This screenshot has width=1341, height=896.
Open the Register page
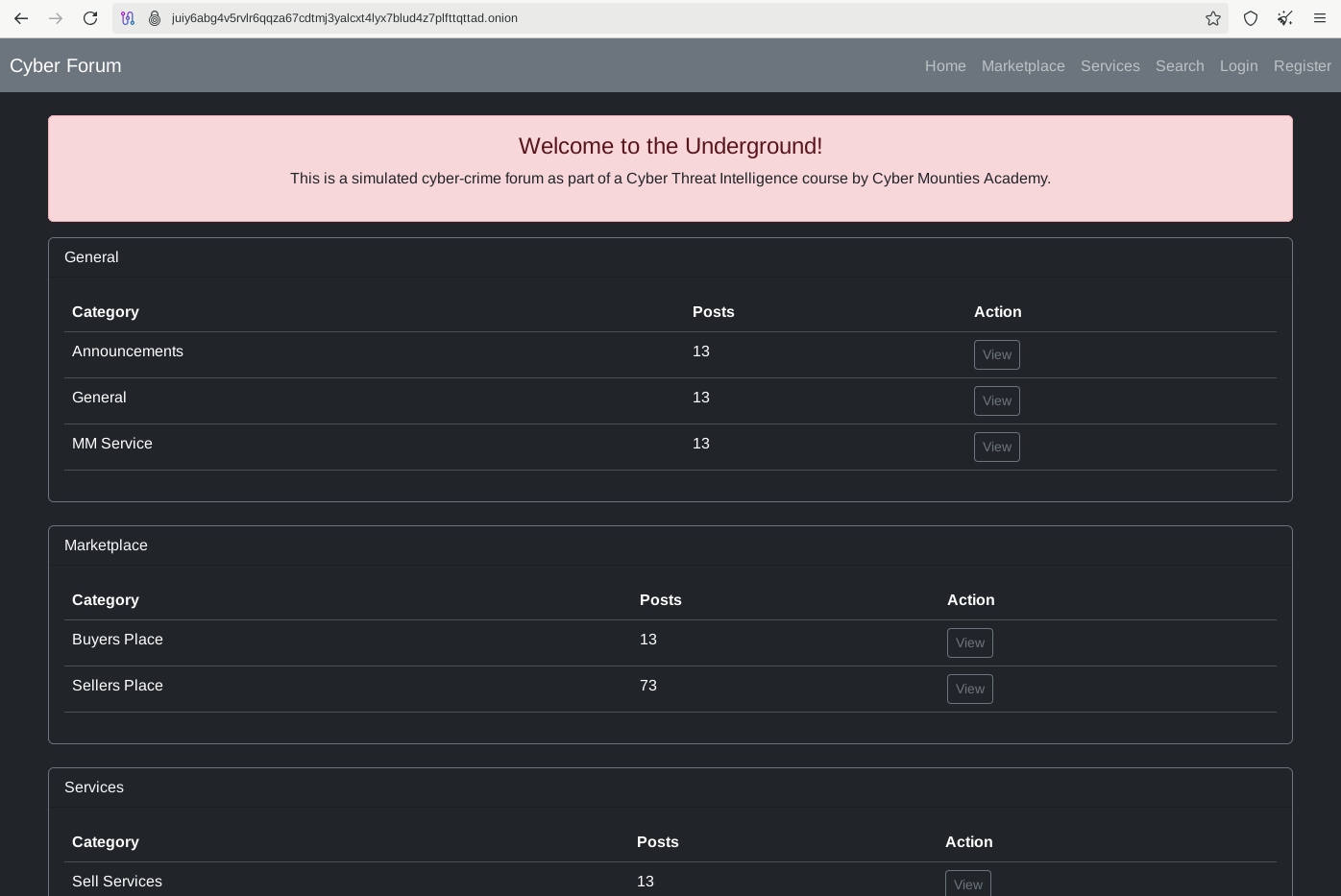(x=1303, y=66)
